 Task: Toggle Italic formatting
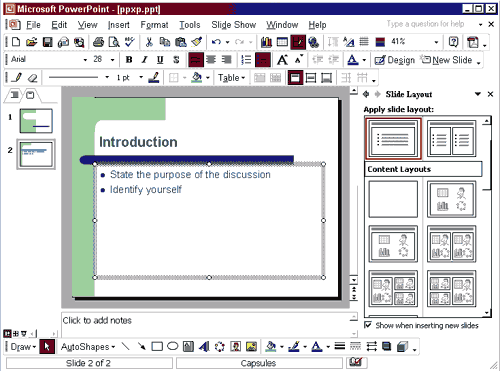tap(144, 60)
